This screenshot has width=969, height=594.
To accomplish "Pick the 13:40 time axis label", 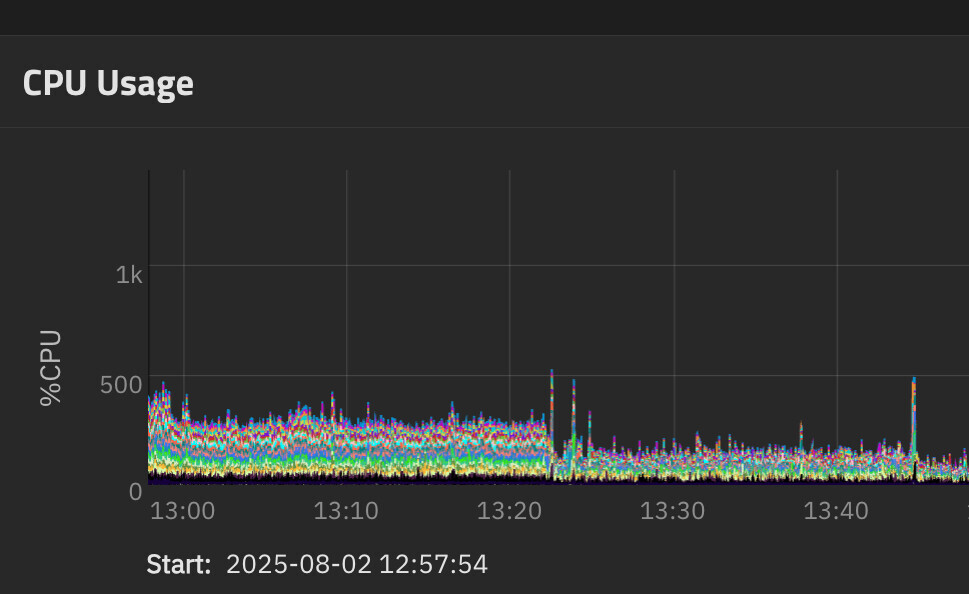I will point(836,511).
